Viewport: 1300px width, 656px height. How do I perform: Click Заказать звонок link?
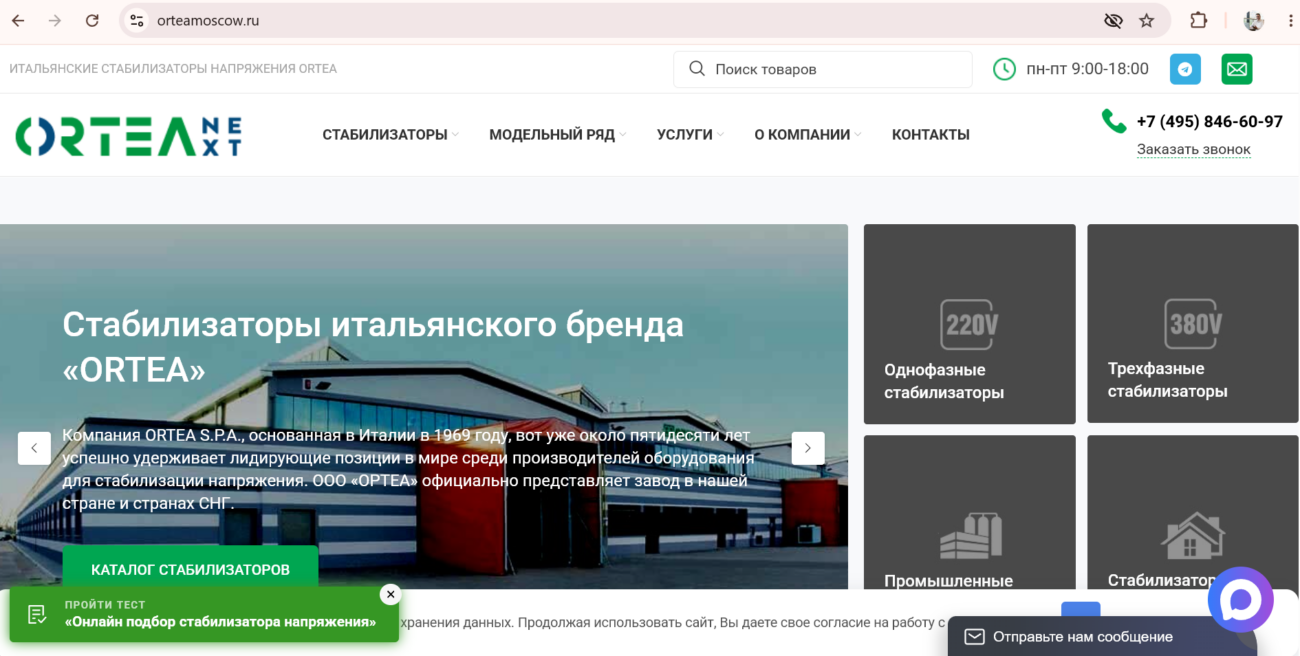point(1193,149)
